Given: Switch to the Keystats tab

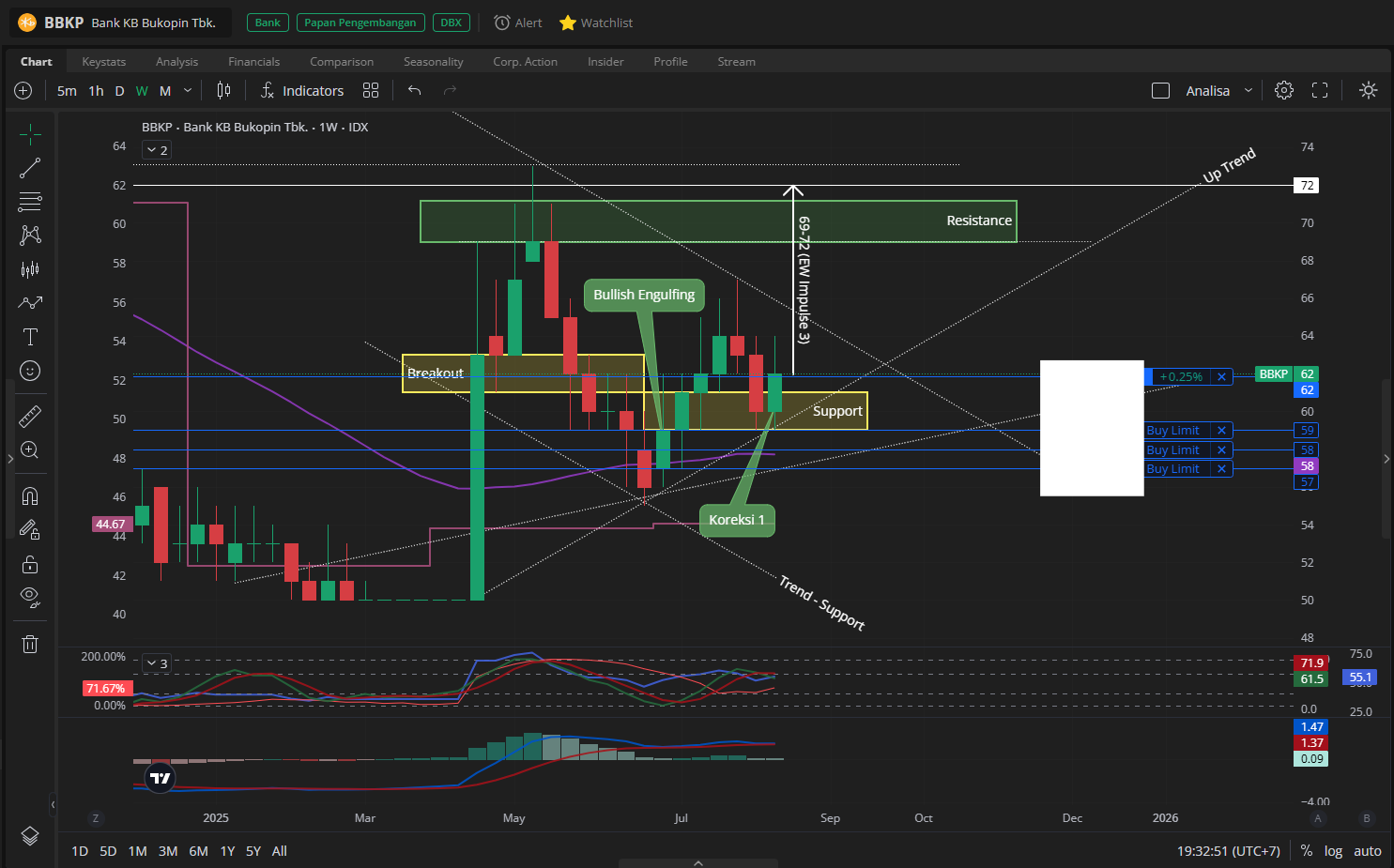Looking at the screenshot, I should pos(104,61).
